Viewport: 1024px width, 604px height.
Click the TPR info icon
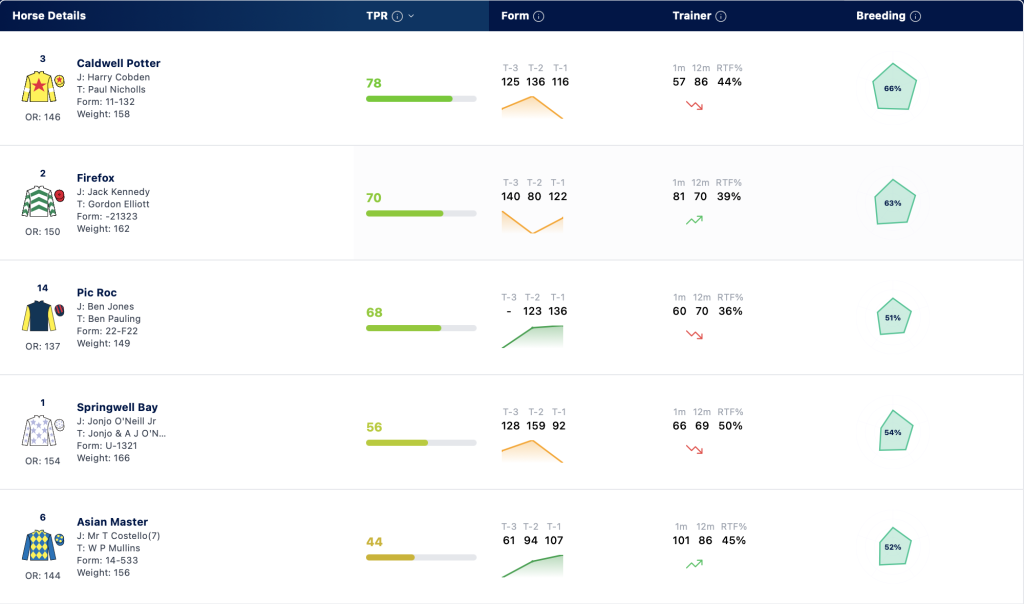point(397,16)
